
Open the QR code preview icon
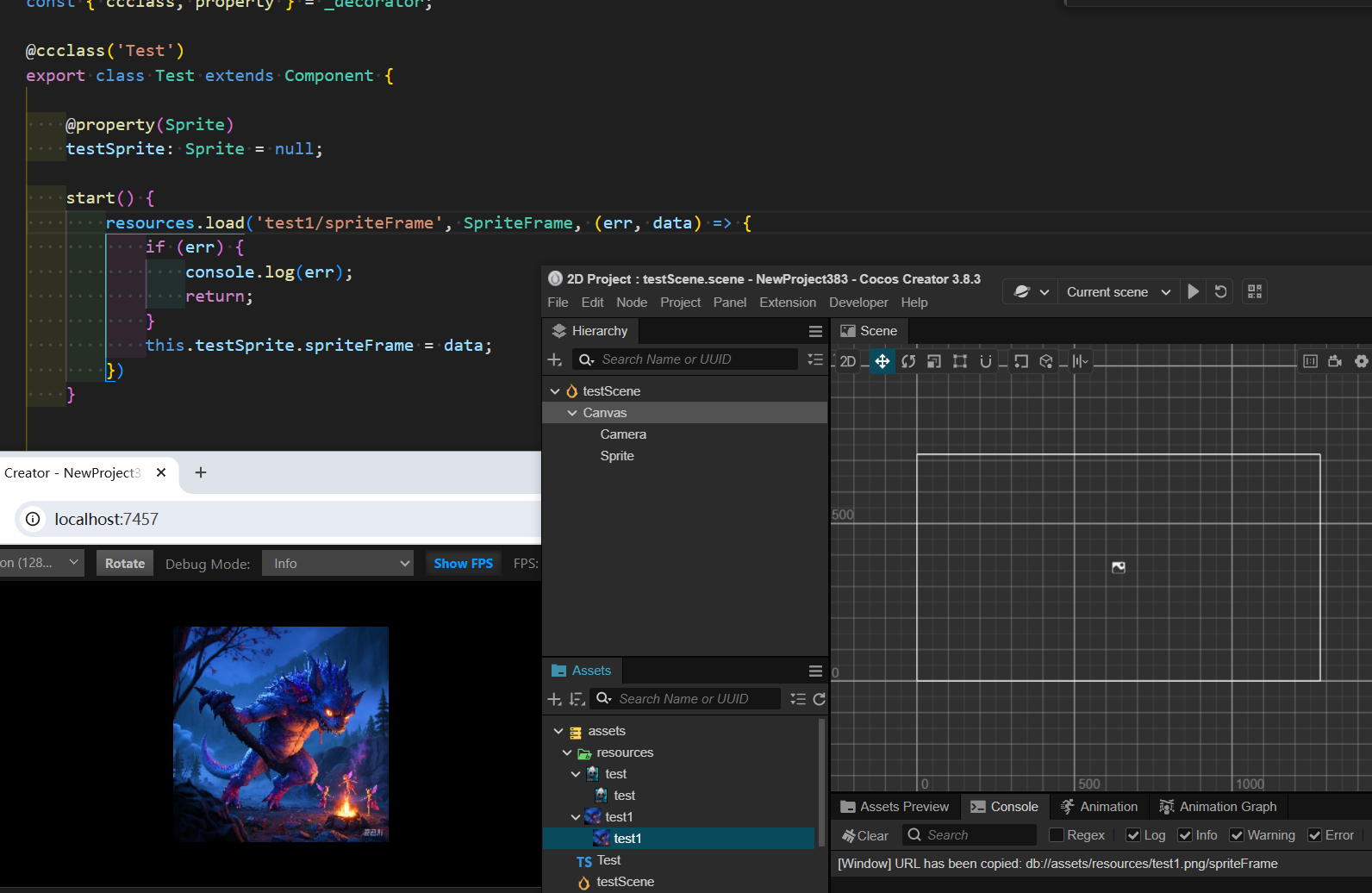coord(1255,291)
